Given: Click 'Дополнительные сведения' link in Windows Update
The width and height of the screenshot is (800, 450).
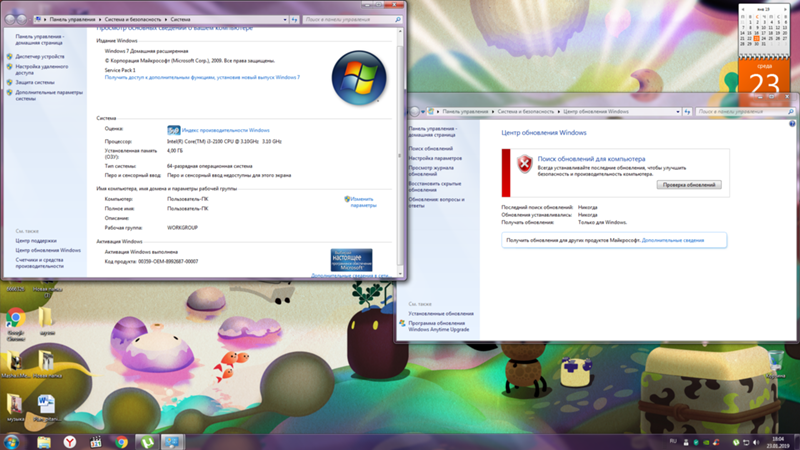Looking at the screenshot, I should (x=672, y=240).
